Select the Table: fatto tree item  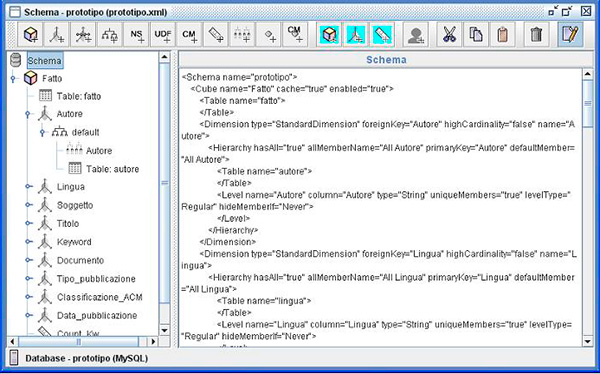[79, 96]
